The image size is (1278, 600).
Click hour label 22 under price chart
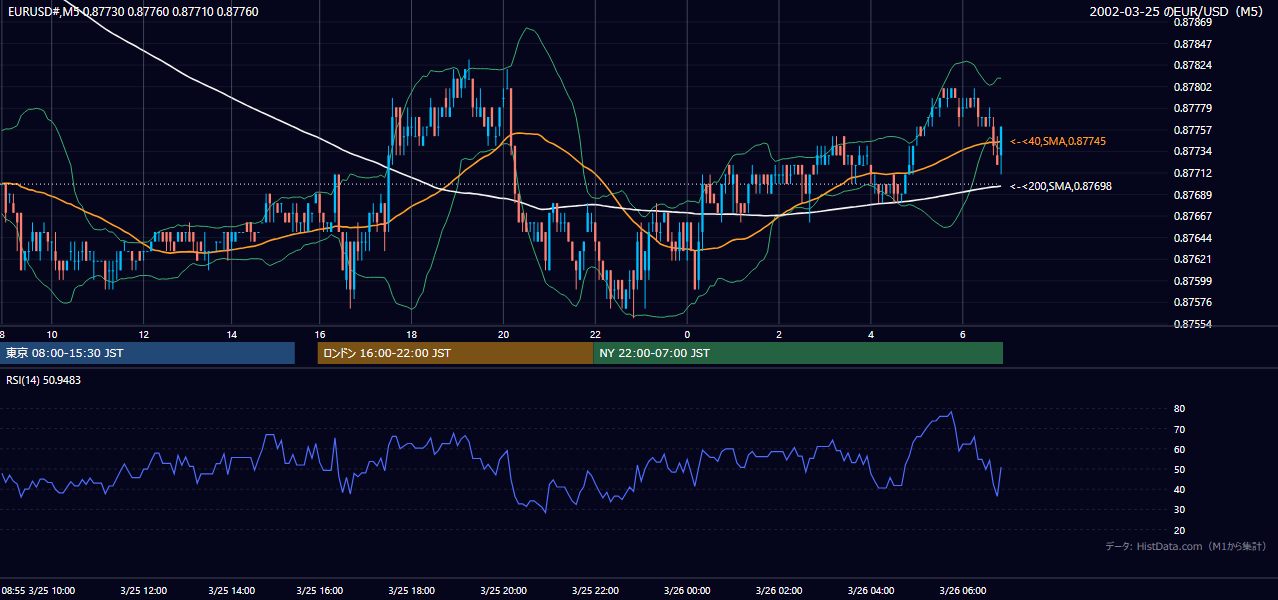click(x=595, y=334)
